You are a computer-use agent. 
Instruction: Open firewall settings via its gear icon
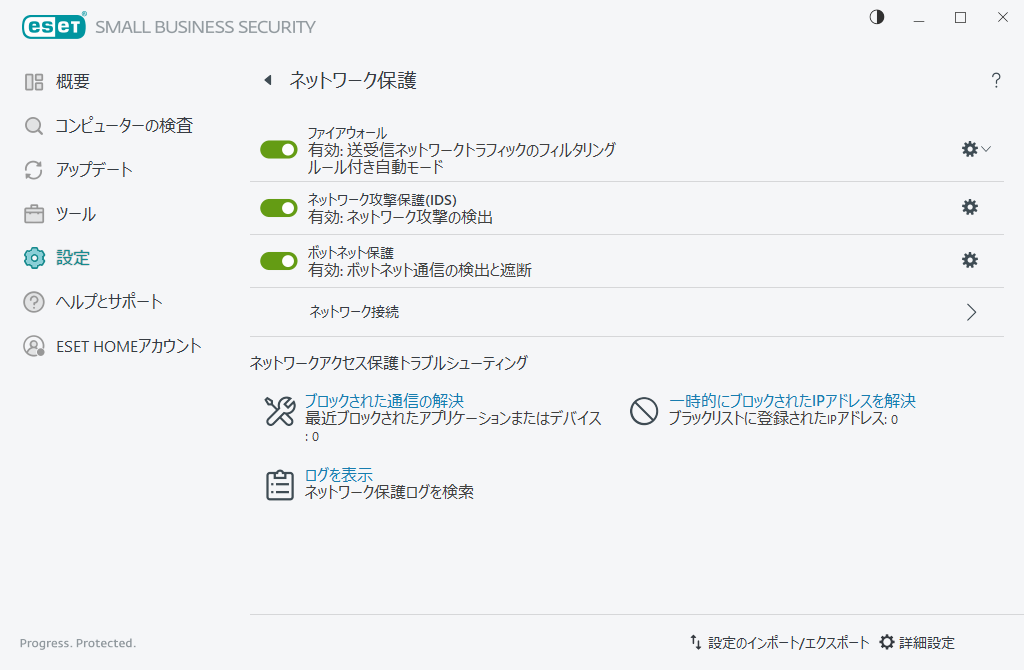(968, 148)
